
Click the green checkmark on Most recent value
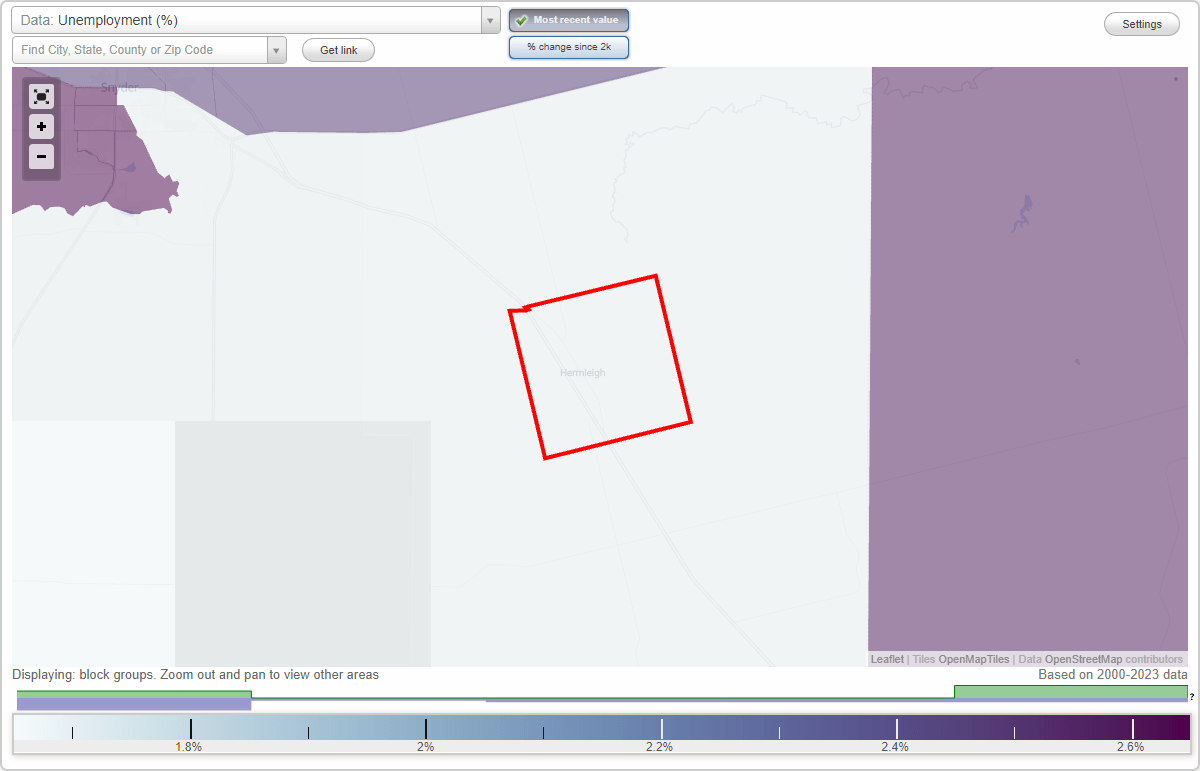(x=521, y=19)
